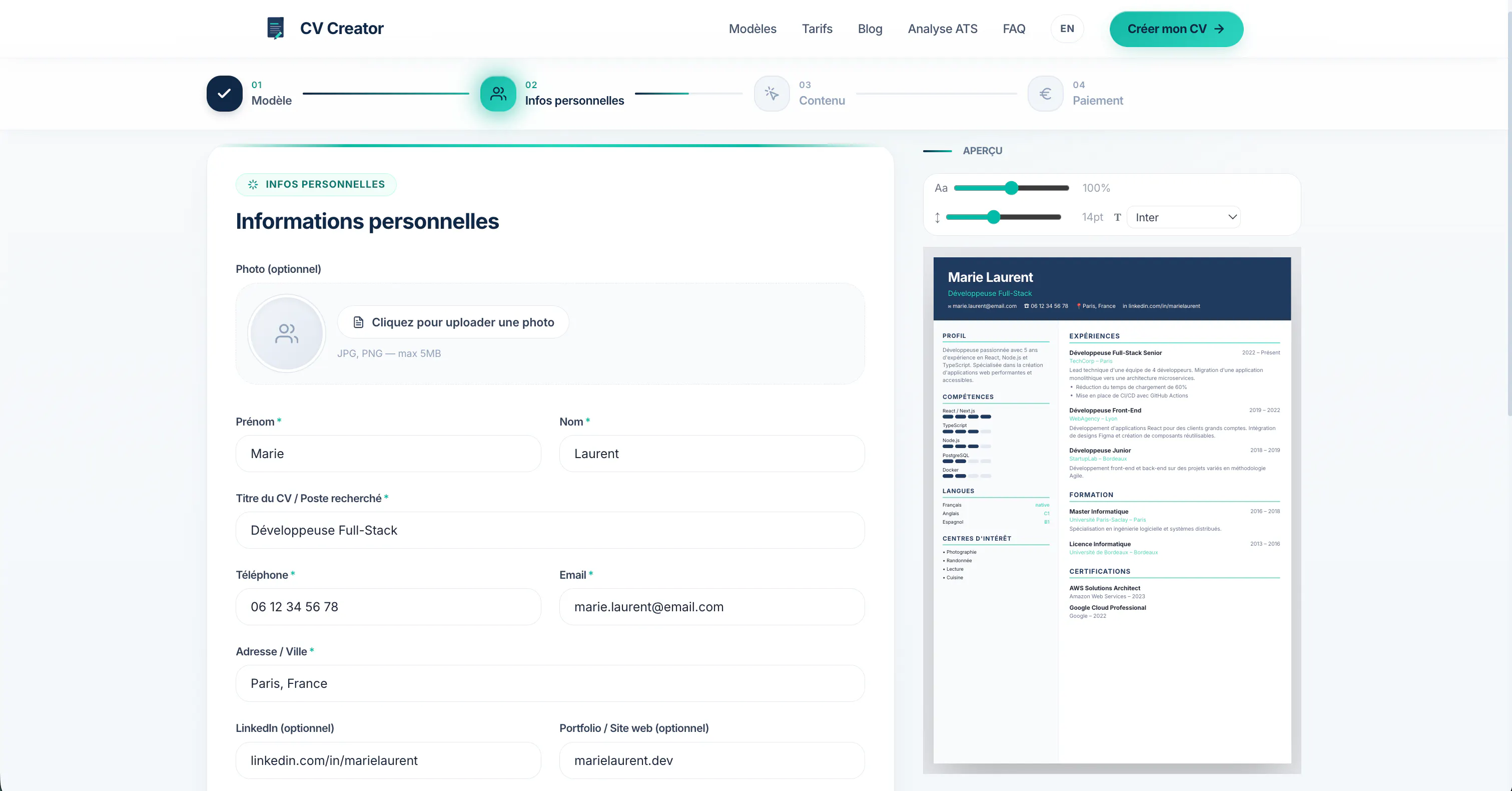Click the Email input field
1512x791 pixels.
click(711, 607)
